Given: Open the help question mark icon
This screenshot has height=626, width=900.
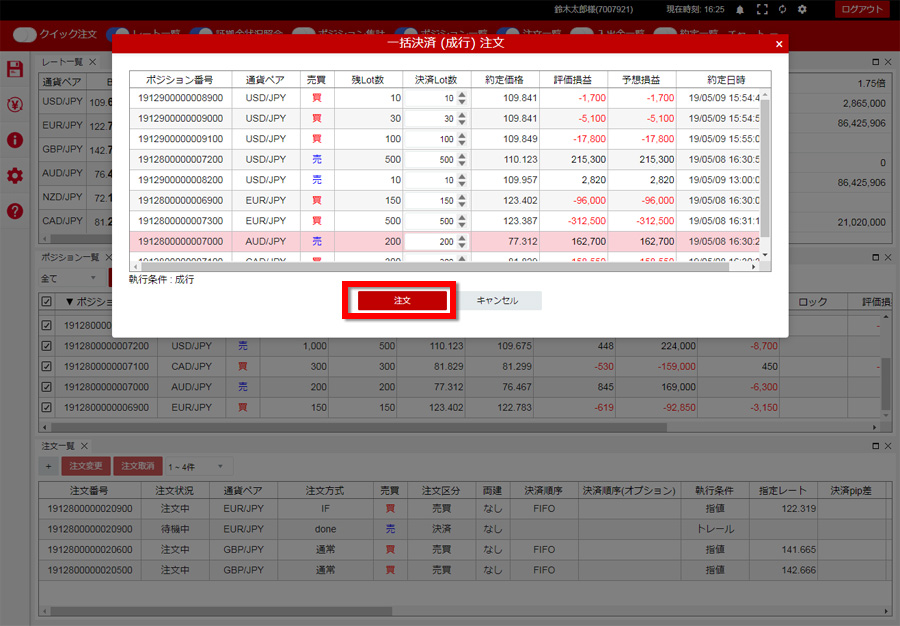Looking at the screenshot, I should (15, 211).
